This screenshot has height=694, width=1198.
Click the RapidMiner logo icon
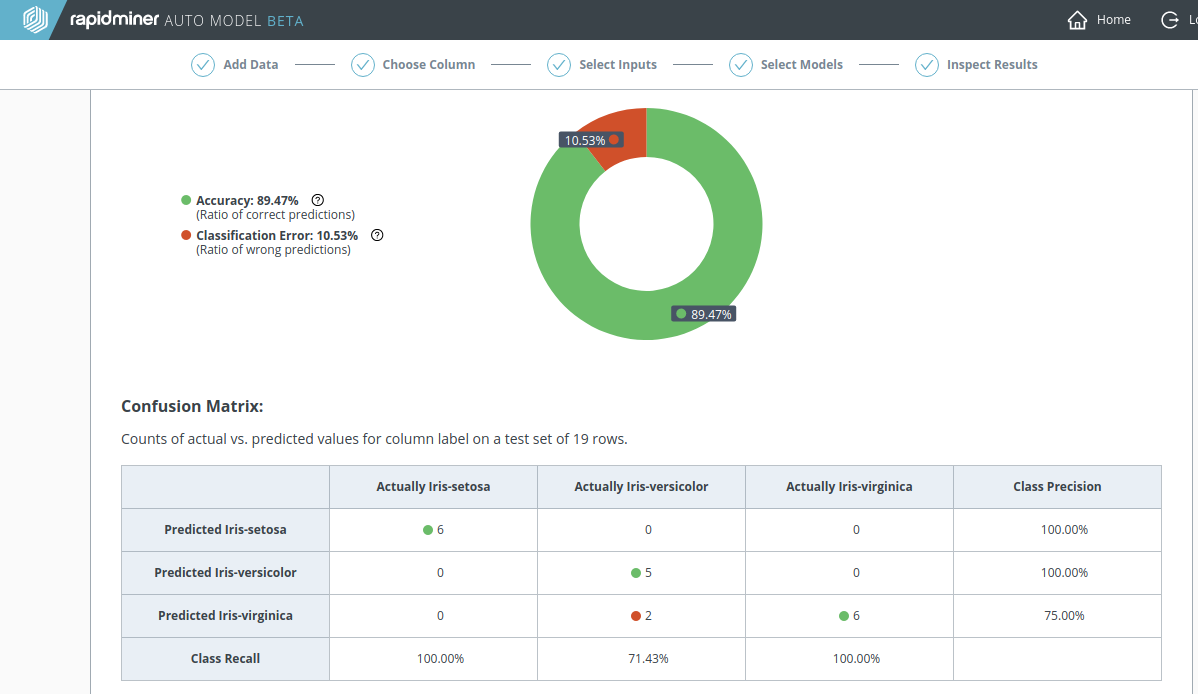pyautogui.click(x=35, y=20)
